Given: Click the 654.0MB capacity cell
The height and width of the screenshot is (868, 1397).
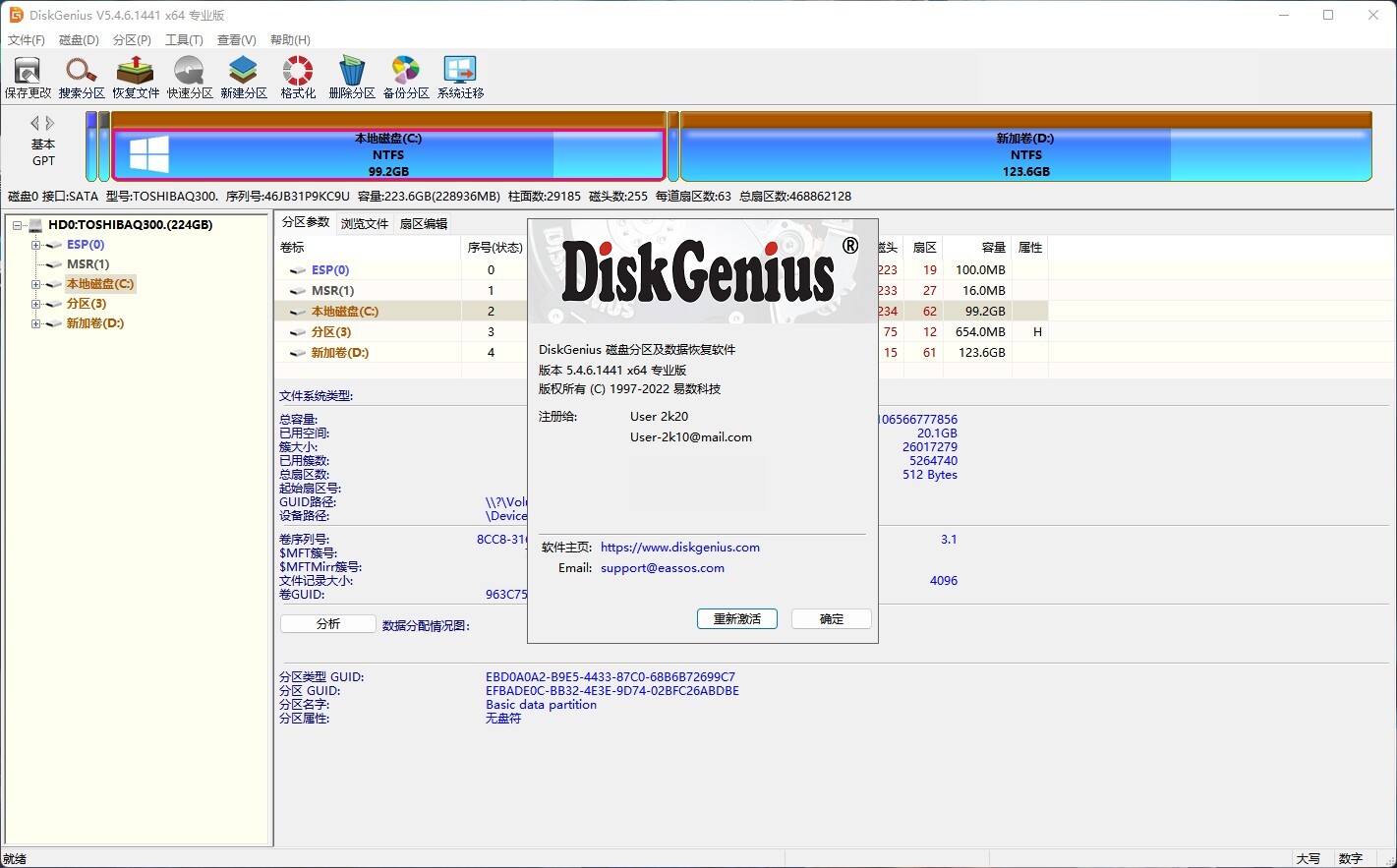Looking at the screenshot, I should 980,332.
